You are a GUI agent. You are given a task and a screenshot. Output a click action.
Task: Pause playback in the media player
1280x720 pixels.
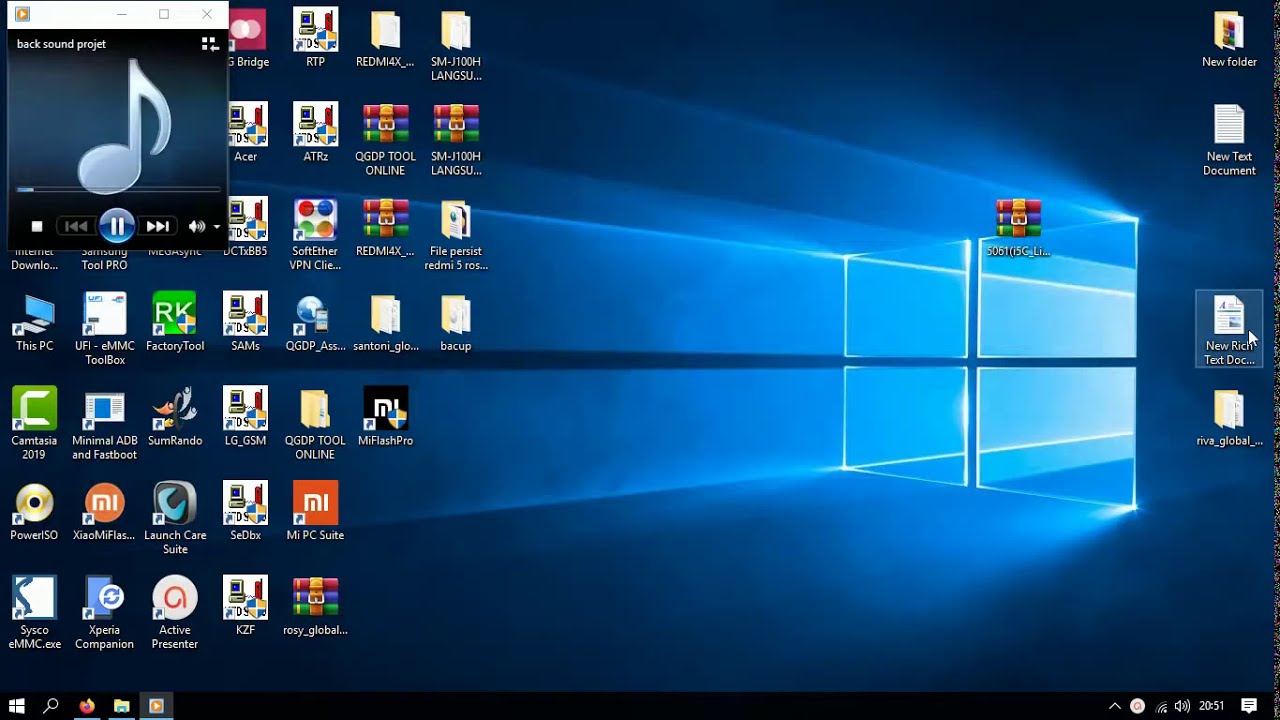(117, 227)
